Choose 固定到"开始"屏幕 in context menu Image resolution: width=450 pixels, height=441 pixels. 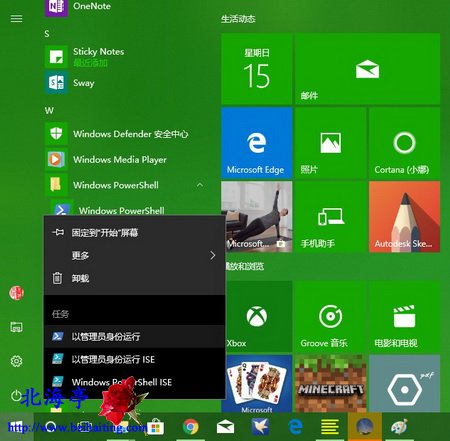[x=135, y=232]
